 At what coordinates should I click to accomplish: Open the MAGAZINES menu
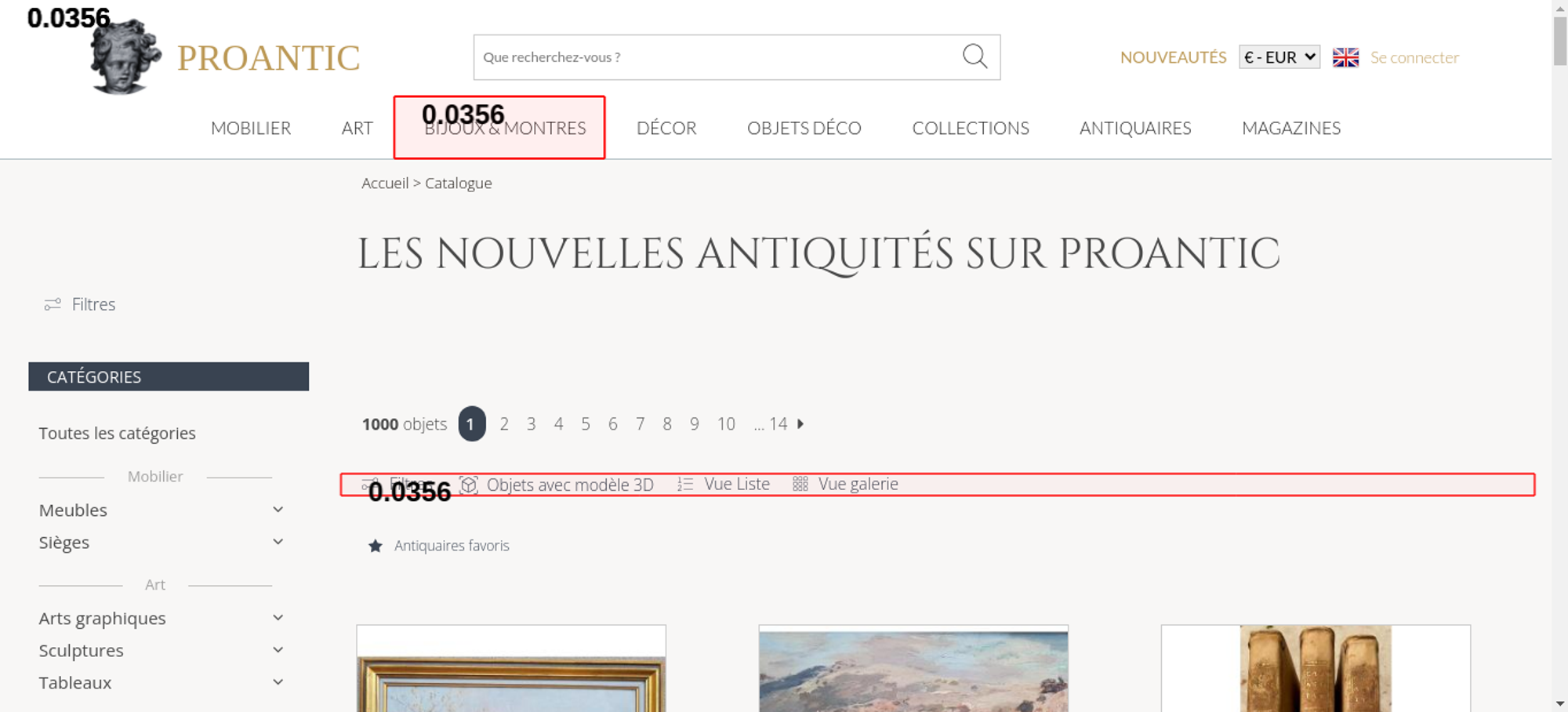tap(1291, 128)
